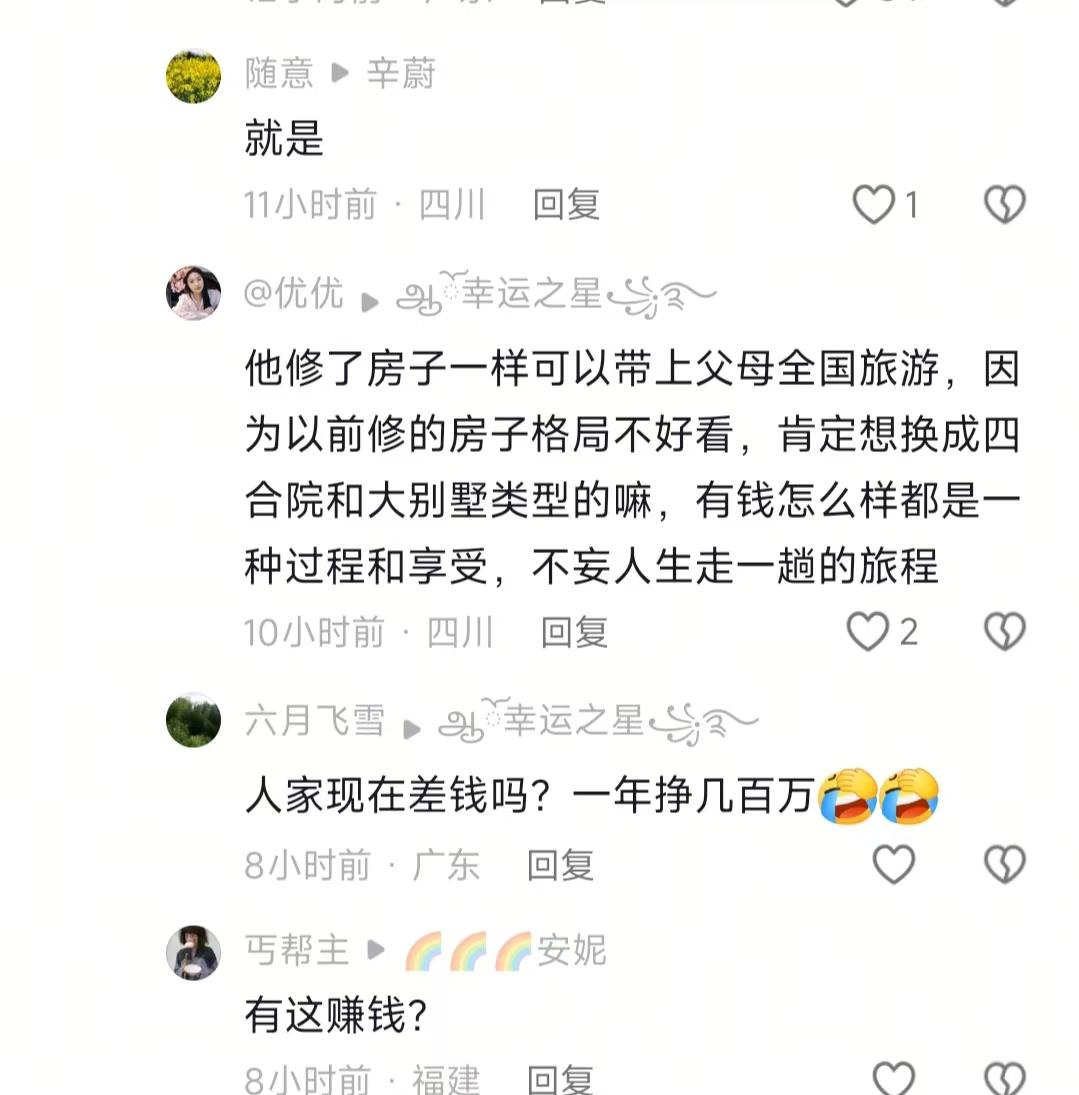Like 六月飞雪's comment about 一年挣几百万
Image resolution: width=1079 pixels, height=1095 pixels.
(x=893, y=865)
